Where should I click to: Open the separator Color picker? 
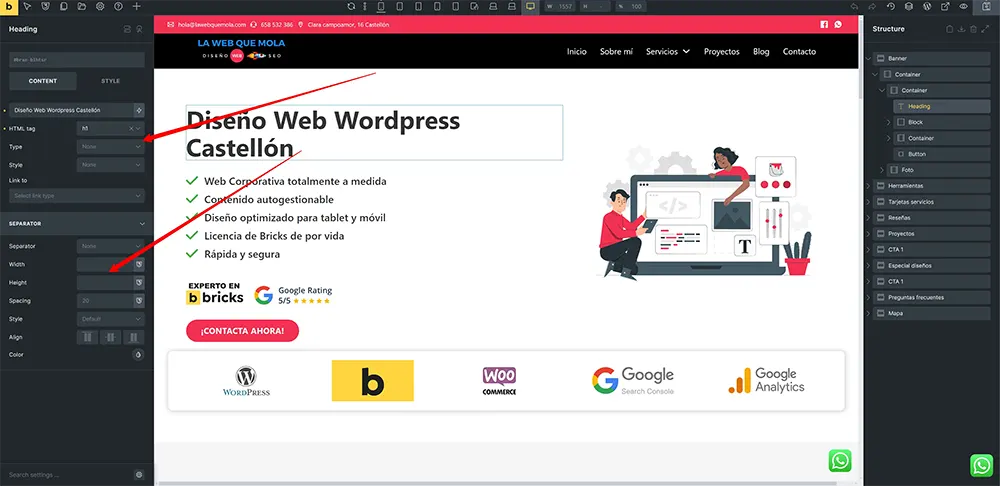click(x=138, y=355)
